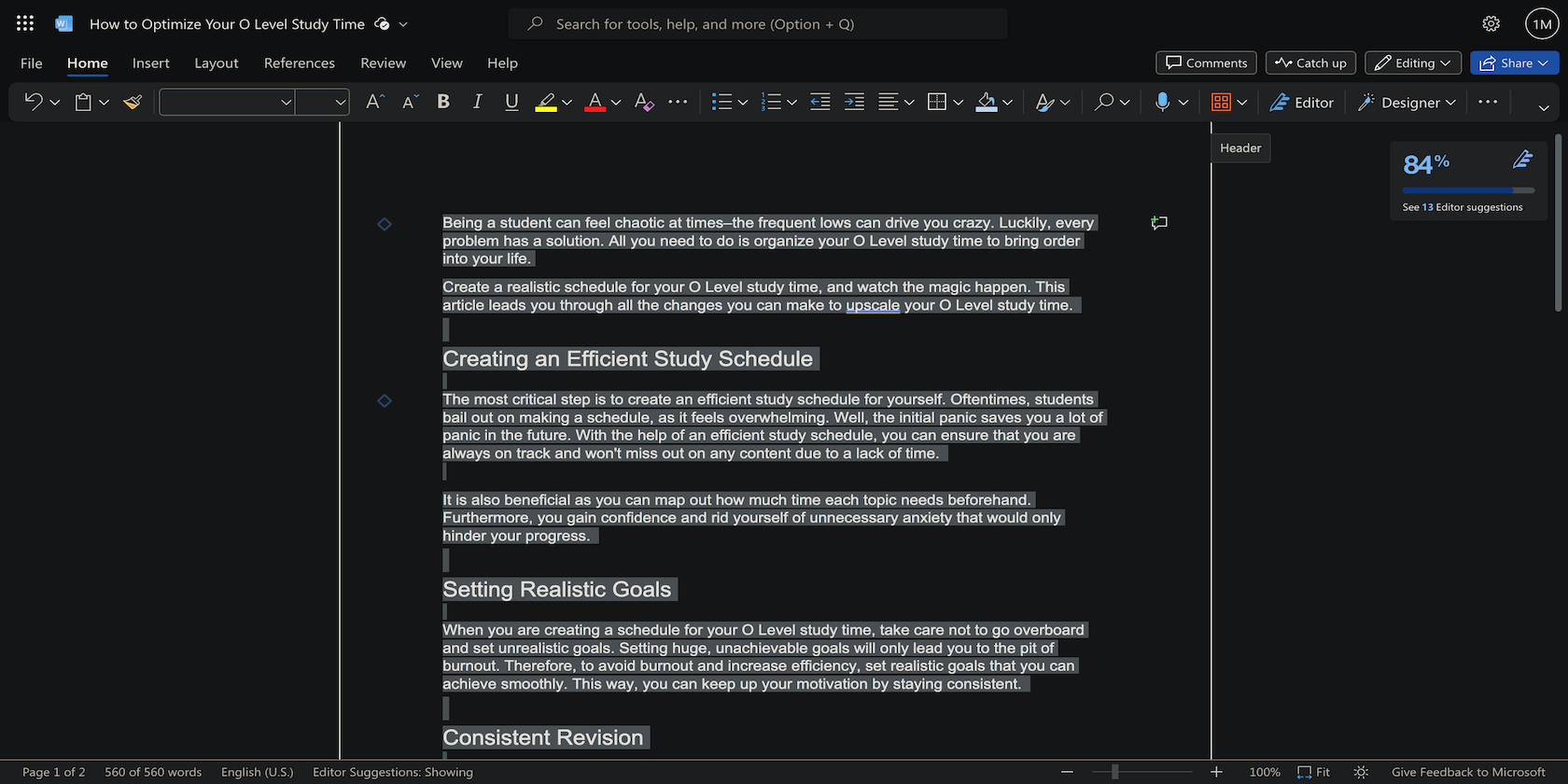The image size is (1568, 784).
Task: Open the app launcher waffle icon
Action: point(25,24)
